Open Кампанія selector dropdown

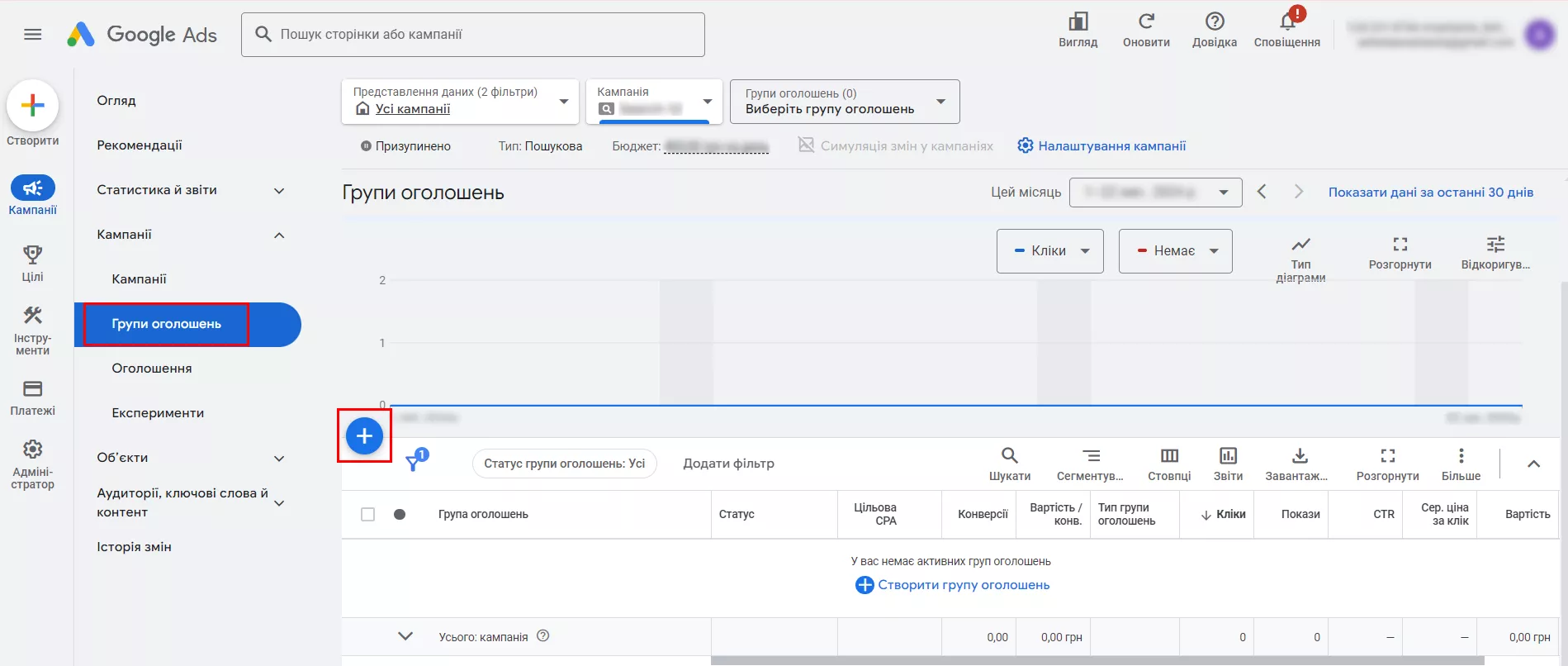pyautogui.click(x=654, y=102)
